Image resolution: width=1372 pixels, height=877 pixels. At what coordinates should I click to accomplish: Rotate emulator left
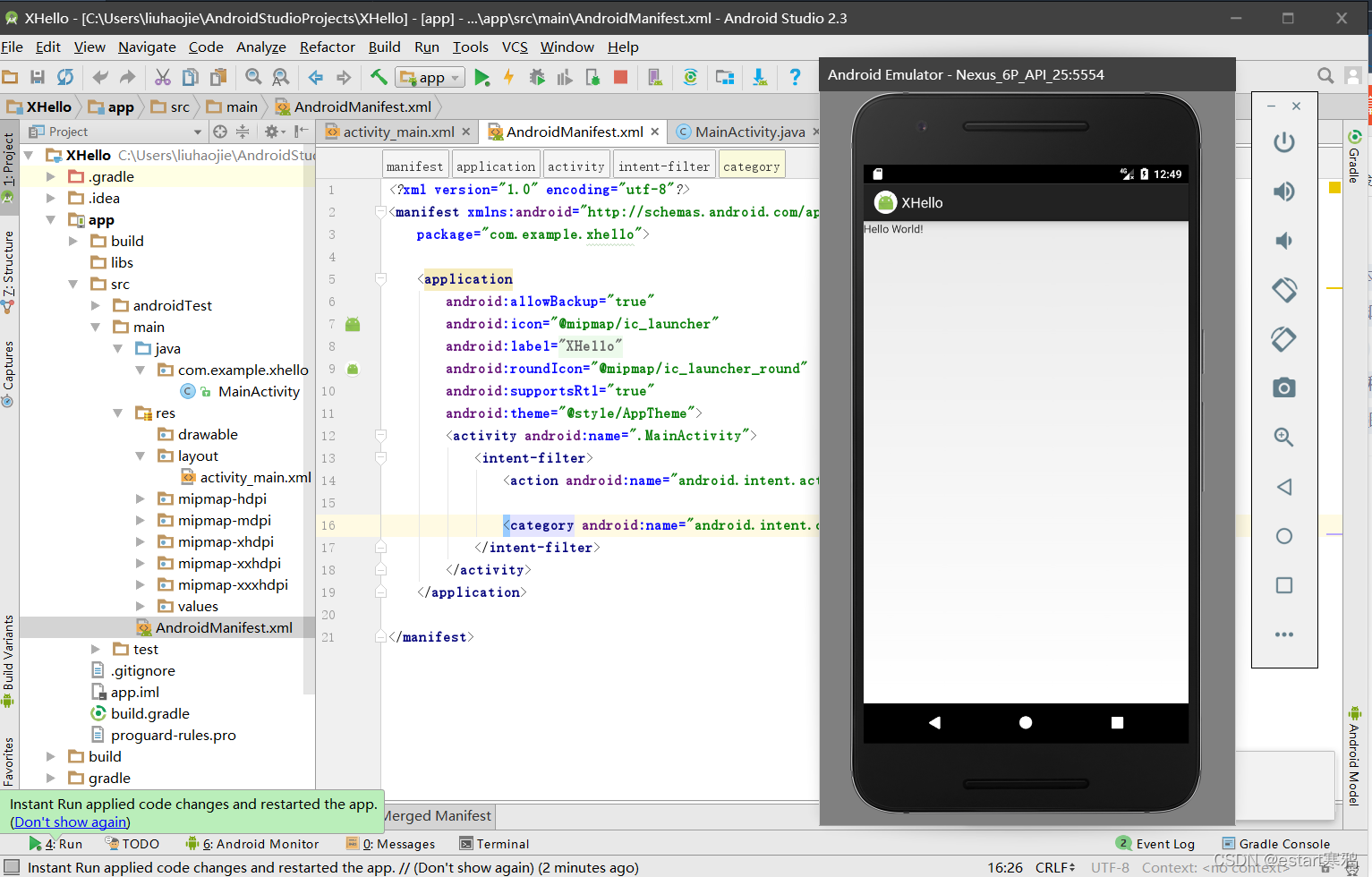point(1284,290)
